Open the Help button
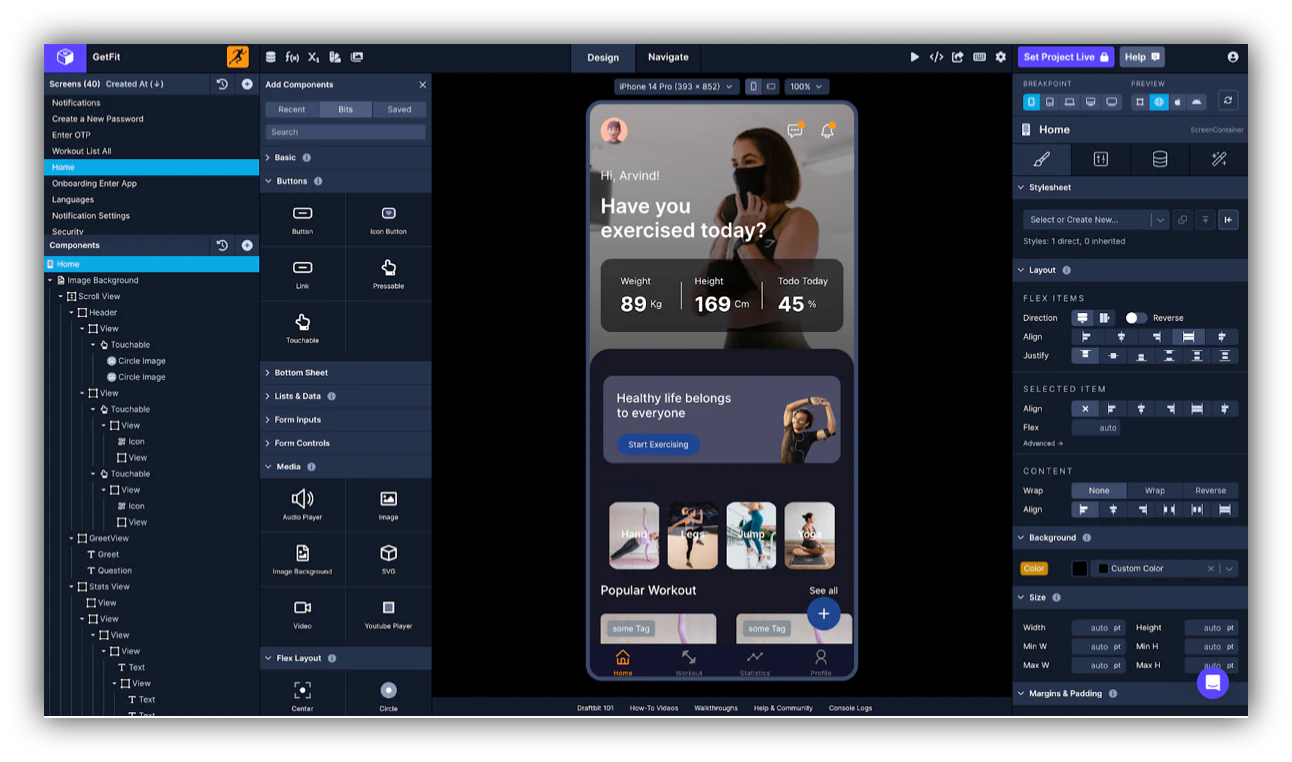1292x762 pixels. click(x=1142, y=57)
